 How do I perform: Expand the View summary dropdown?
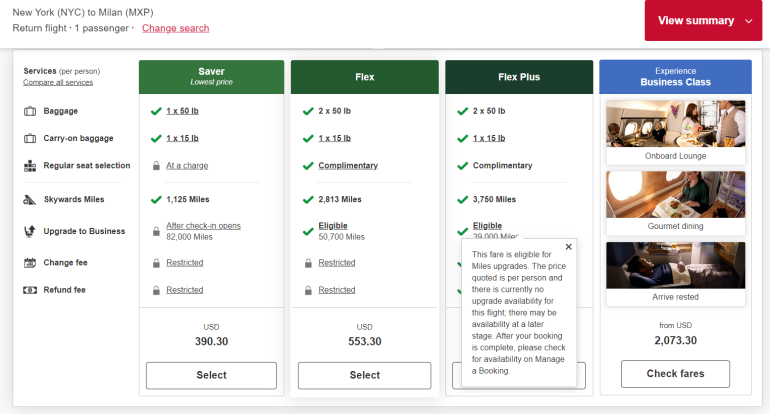[704, 21]
